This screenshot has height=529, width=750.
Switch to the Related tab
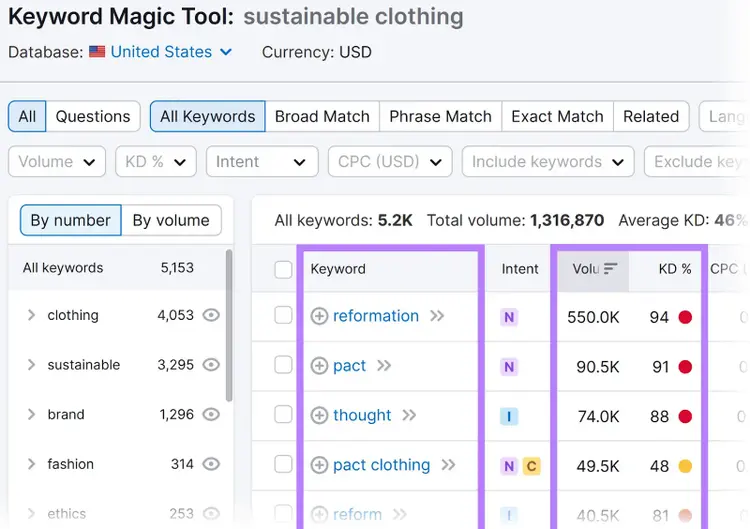[651, 116]
